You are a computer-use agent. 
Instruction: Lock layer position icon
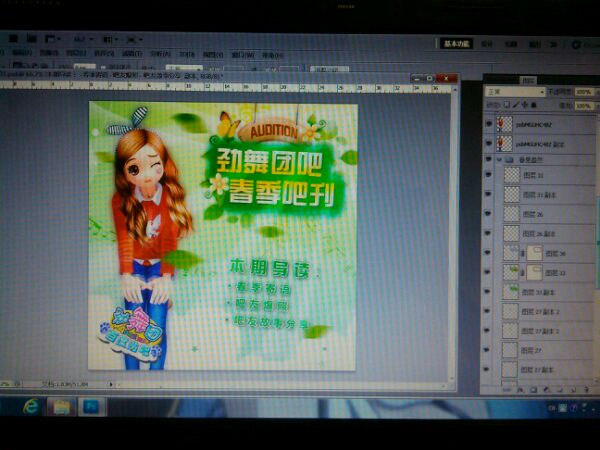[x=524, y=104]
